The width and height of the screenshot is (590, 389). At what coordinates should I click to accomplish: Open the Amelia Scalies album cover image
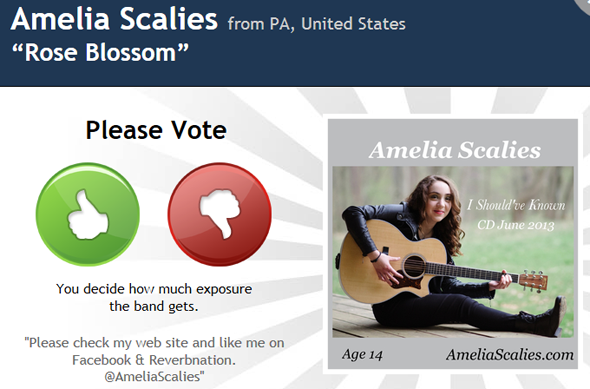tap(453, 244)
